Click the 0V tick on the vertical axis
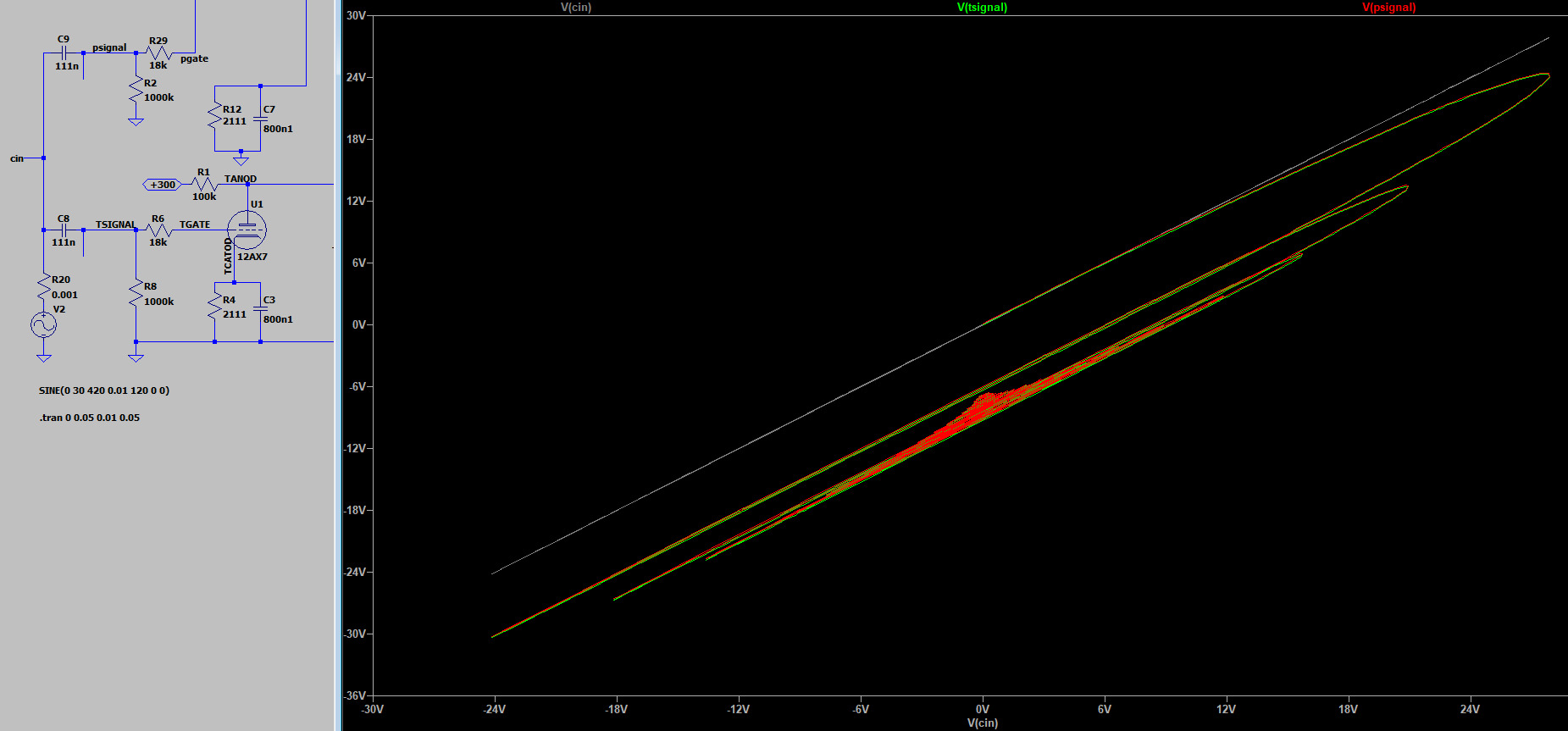 (358, 324)
